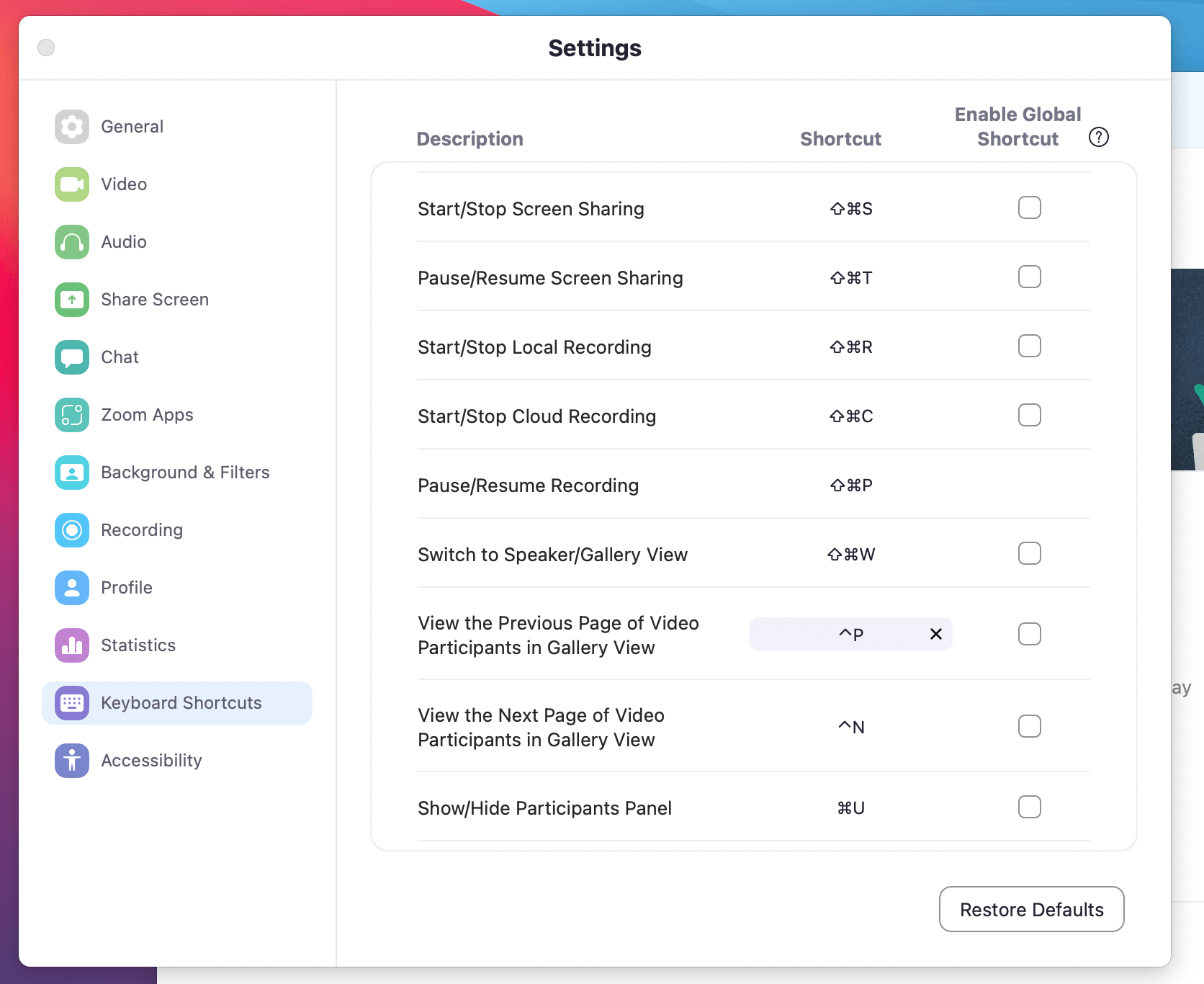Clear the previous-page shortcut with the X

tap(936, 634)
